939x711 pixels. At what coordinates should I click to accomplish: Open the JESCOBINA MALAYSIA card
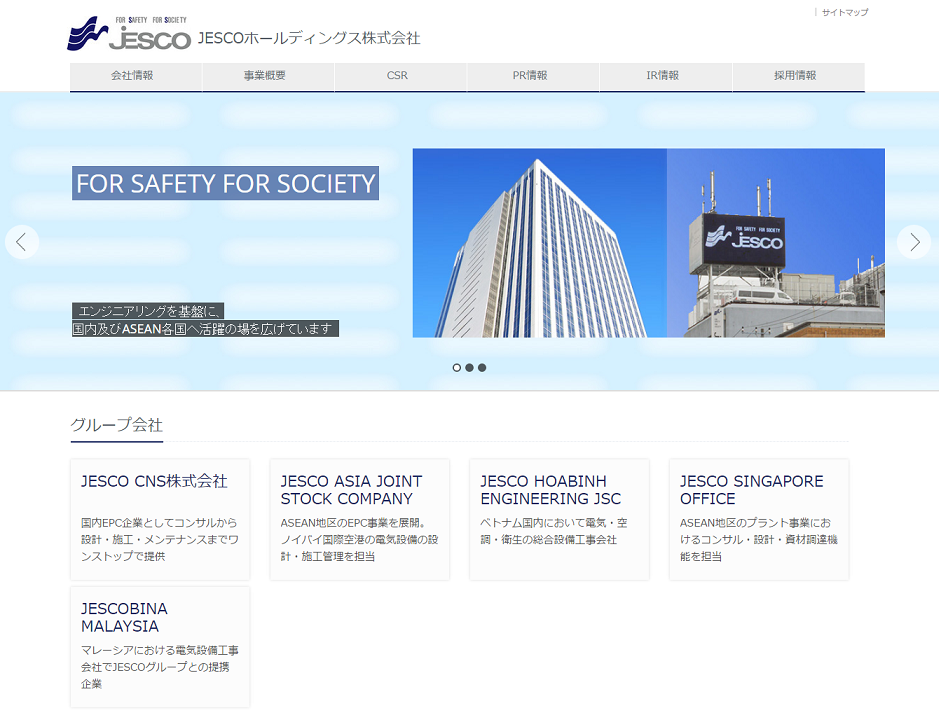160,647
